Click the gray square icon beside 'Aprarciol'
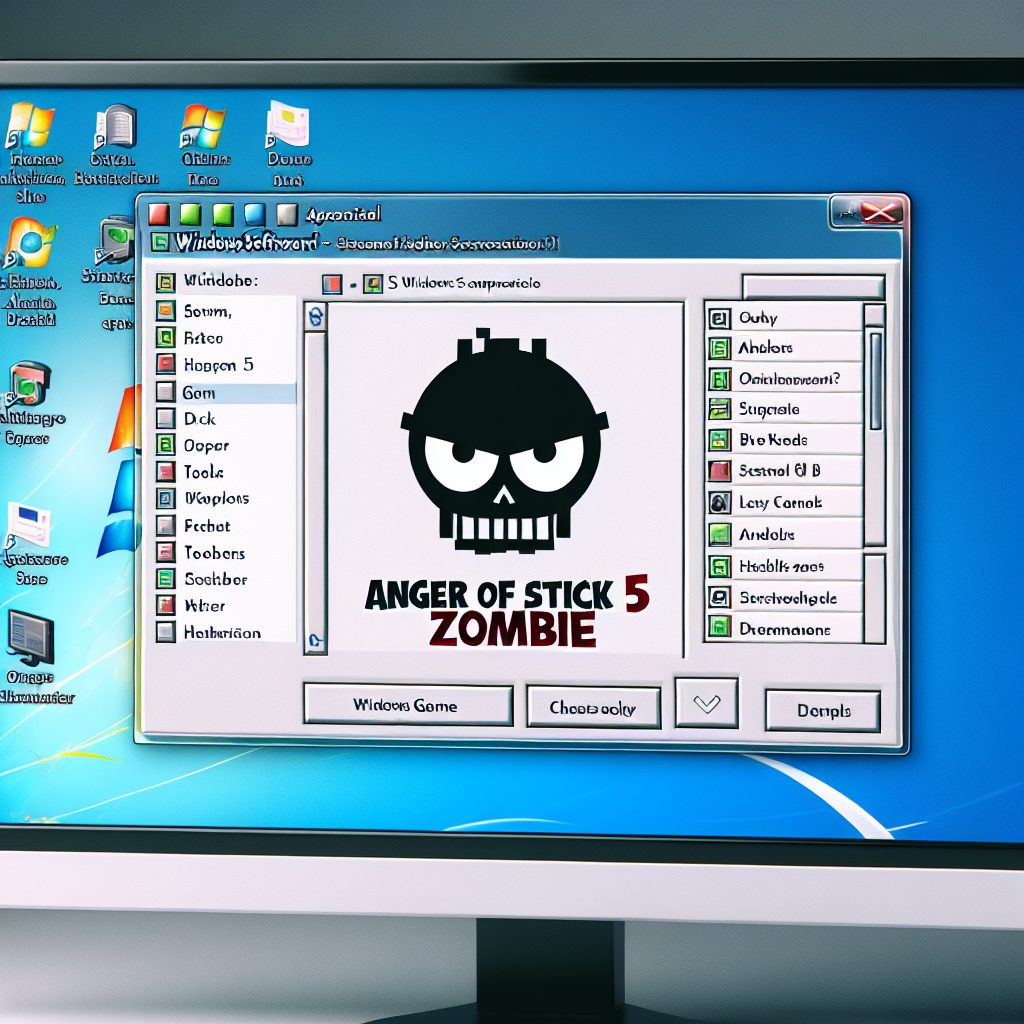The width and height of the screenshot is (1024, 1024). 287,214
